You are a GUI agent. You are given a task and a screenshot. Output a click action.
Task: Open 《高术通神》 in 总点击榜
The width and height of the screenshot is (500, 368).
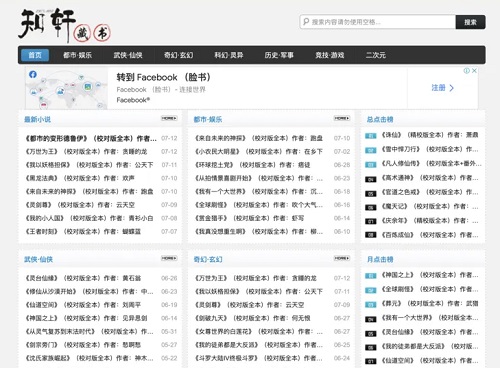point(430,178)
